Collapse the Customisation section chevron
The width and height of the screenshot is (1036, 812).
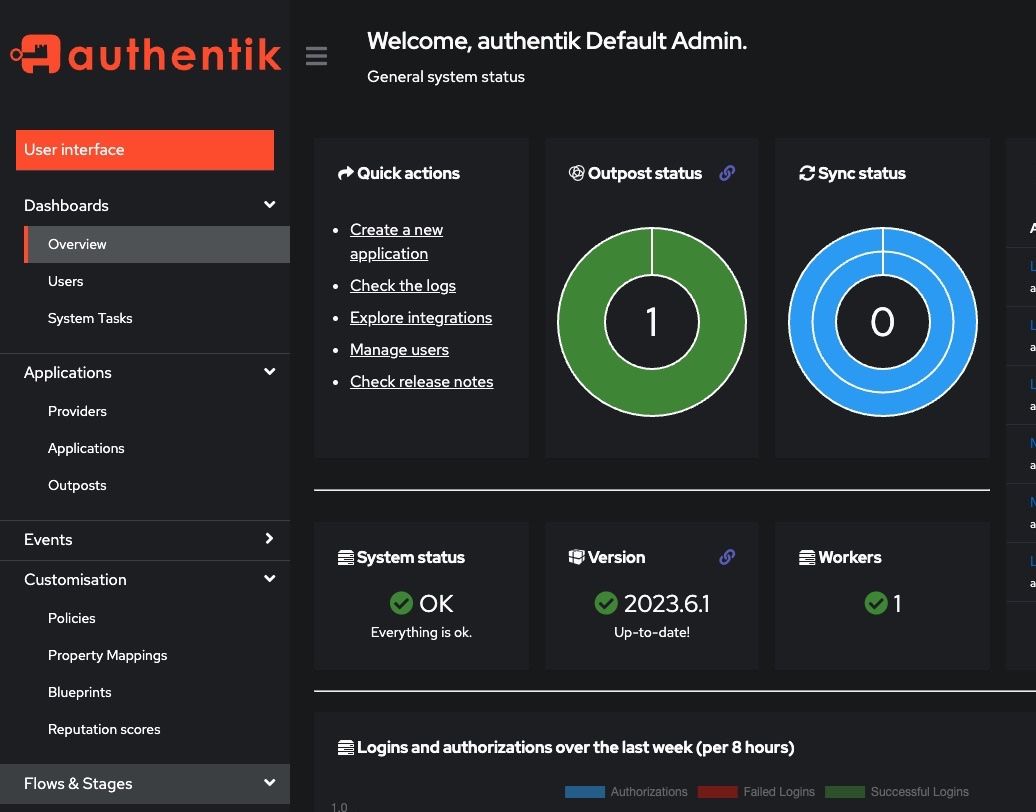pyautogui.click(x=270, y=579)
